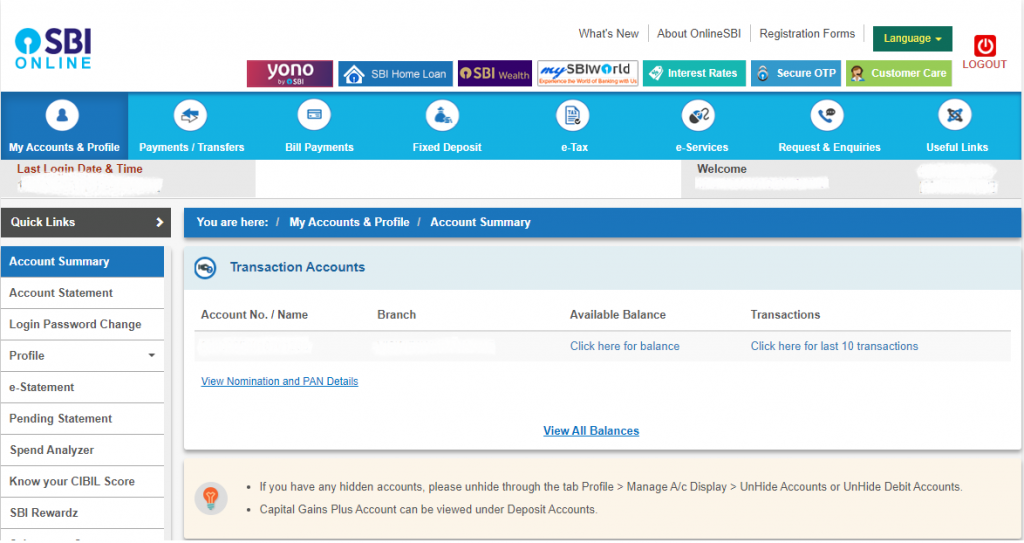
Task: Click the 'Branch' column header
Action: tap(396, 315)
